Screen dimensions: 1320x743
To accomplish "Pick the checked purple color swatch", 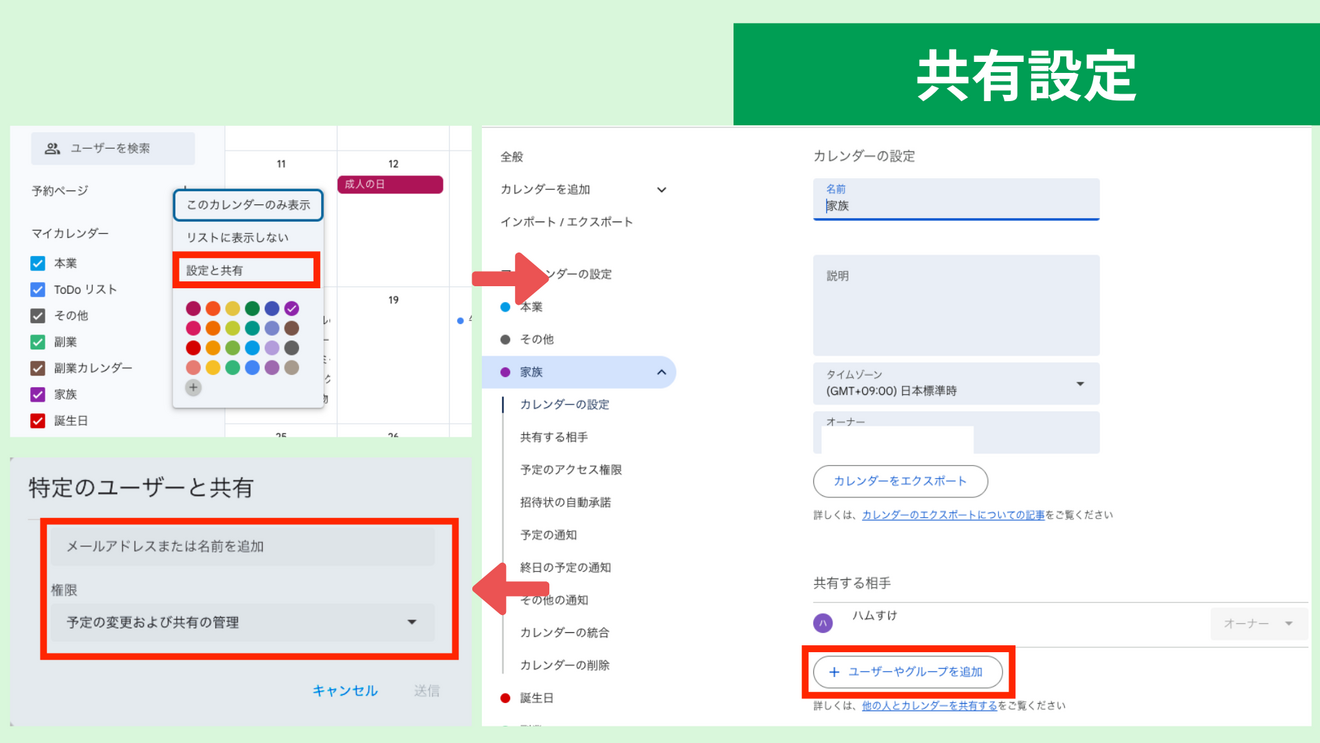I will click(x=292, y=308).
